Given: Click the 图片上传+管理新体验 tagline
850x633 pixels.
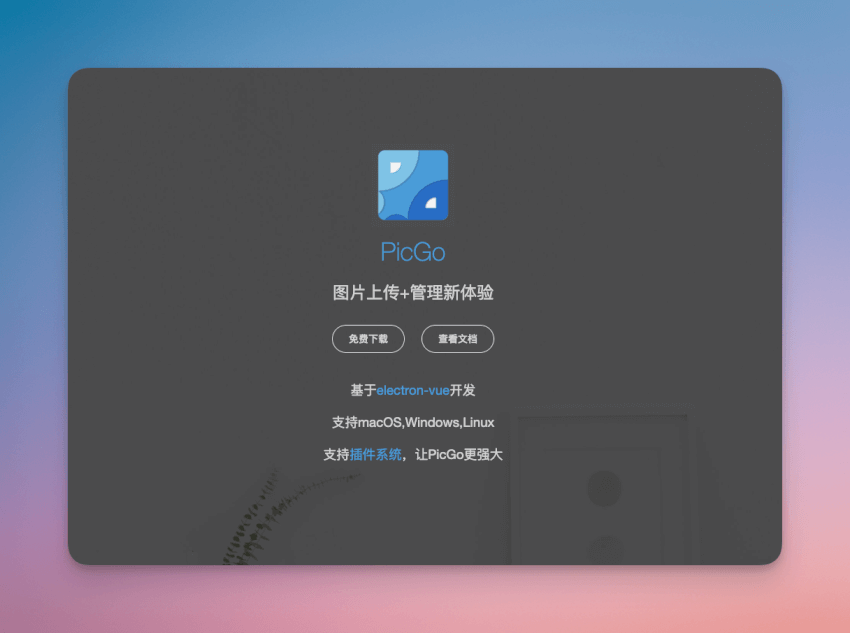Looking at the screenshot, I should [413, 293].
